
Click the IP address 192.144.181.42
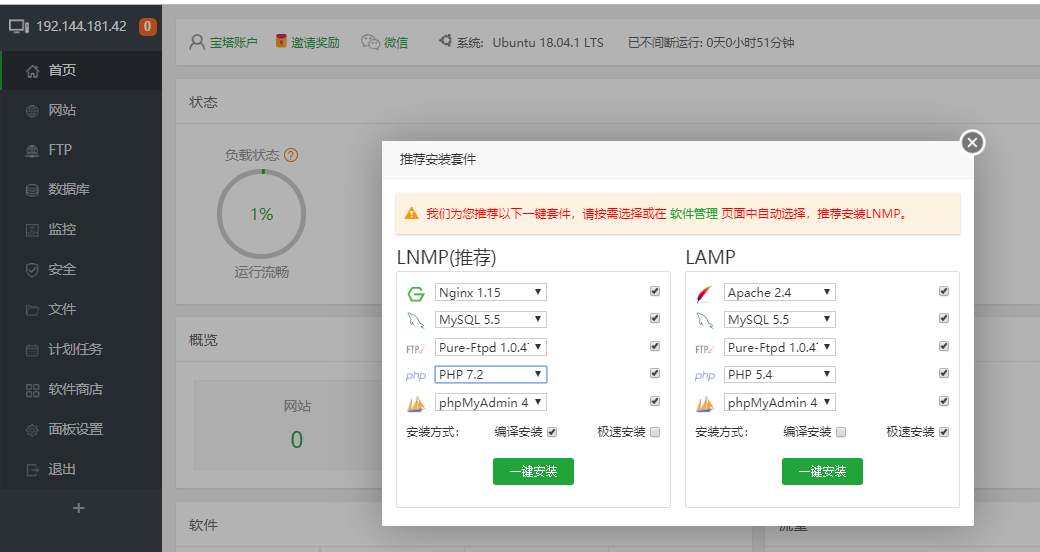tap(81, 27)
